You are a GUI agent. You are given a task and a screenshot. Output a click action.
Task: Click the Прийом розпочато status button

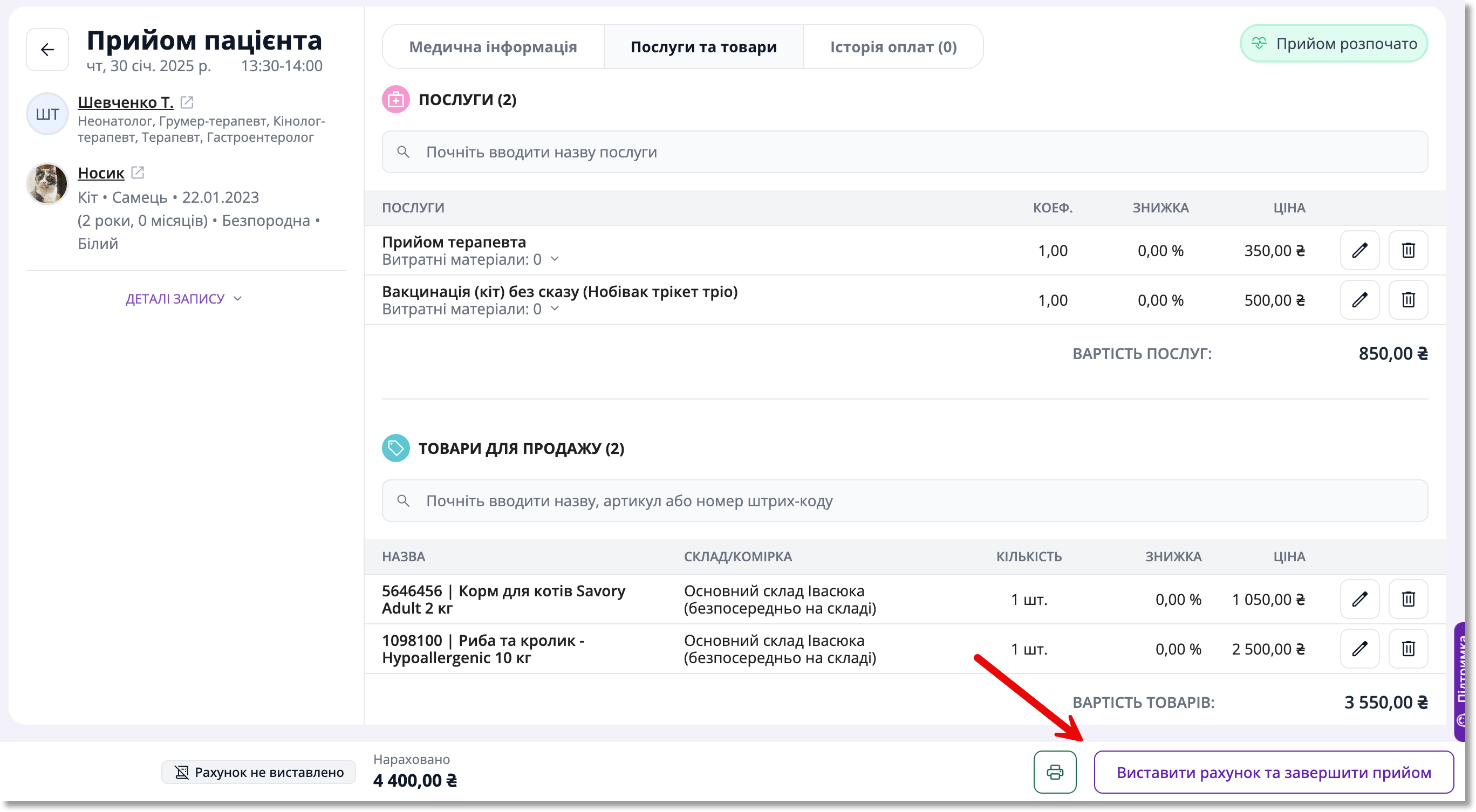1334,44
